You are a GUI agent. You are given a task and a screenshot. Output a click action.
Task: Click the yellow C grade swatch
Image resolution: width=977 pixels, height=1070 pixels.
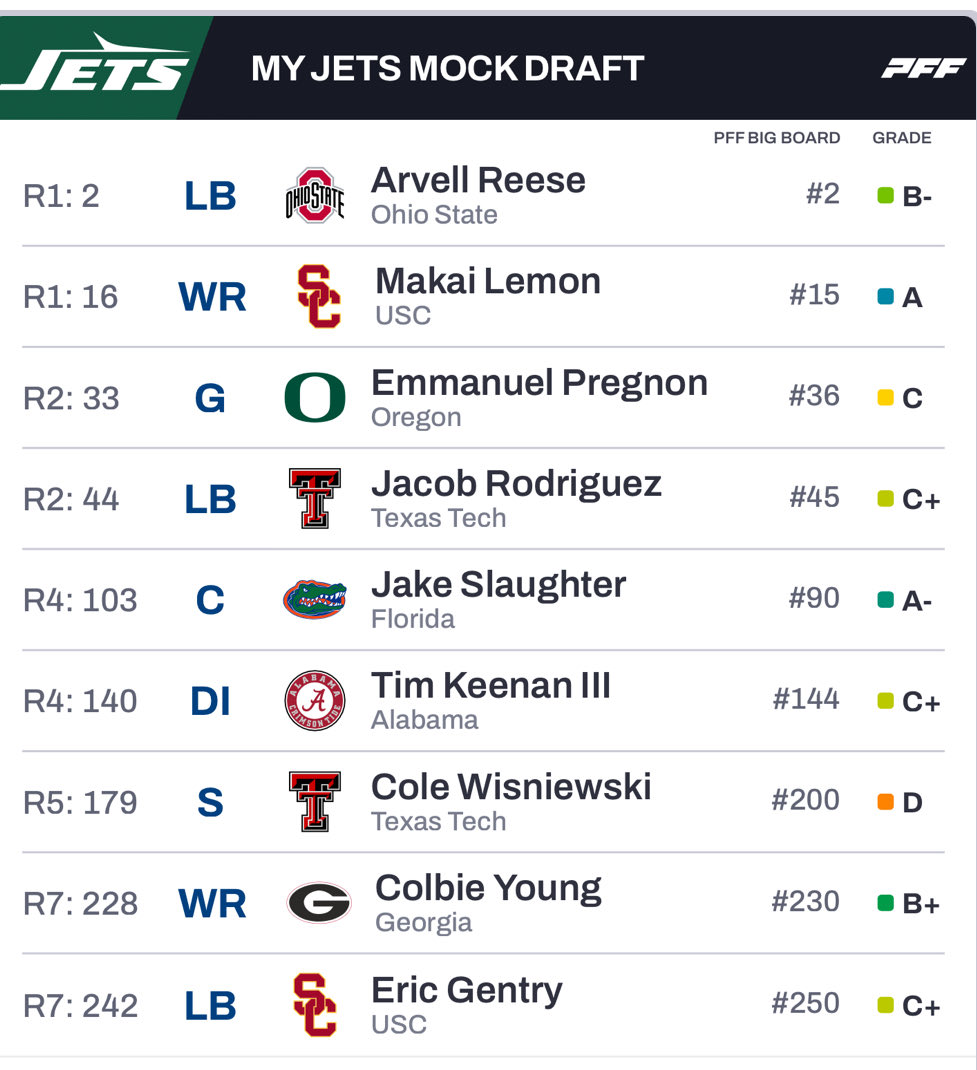885,398
